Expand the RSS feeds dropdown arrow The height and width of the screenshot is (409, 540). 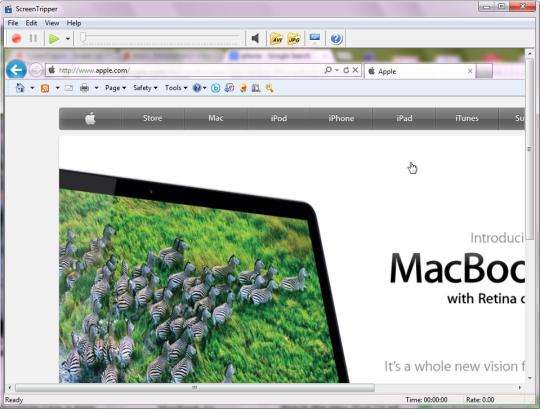click(x=58, y=88)
